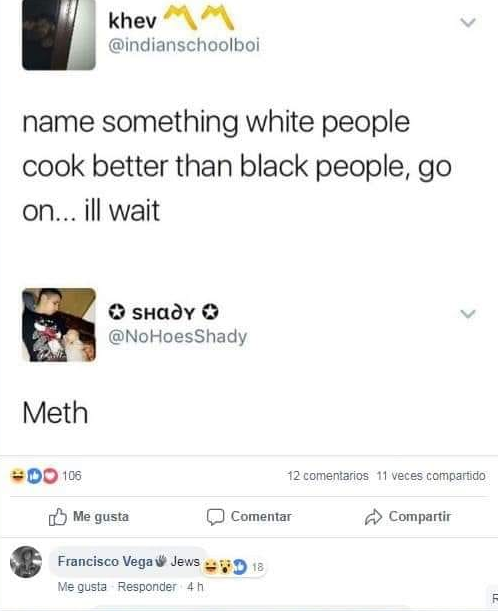The height and width of the screenshot is (611, 498).
Task: Click the laughing emoji on Francisco Vega's comment
Action: tap(211, 566)
